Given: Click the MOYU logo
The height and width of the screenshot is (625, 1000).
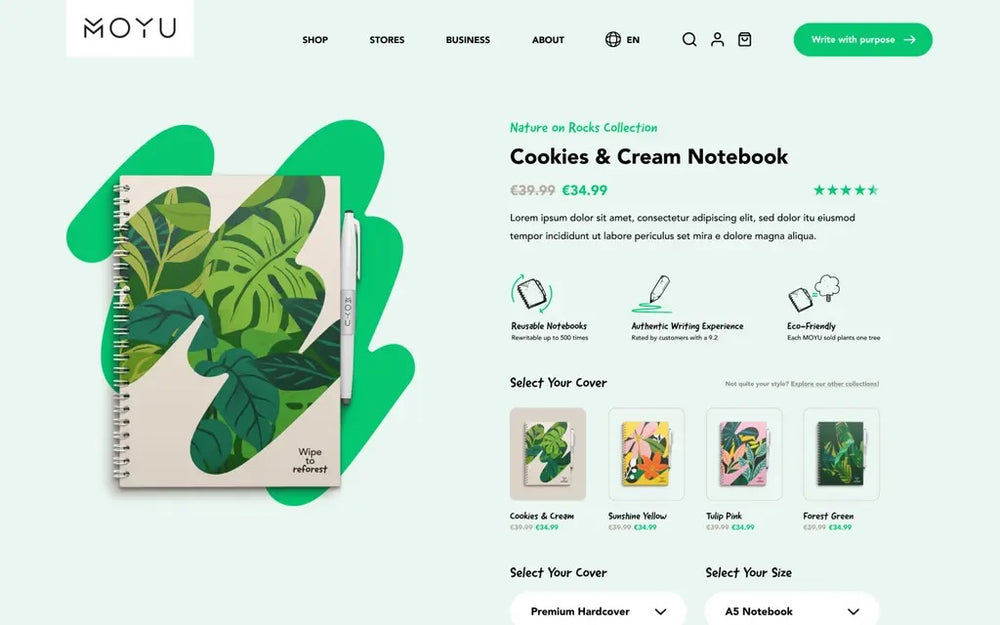Looking at the screenshot, I should [130, 28].
